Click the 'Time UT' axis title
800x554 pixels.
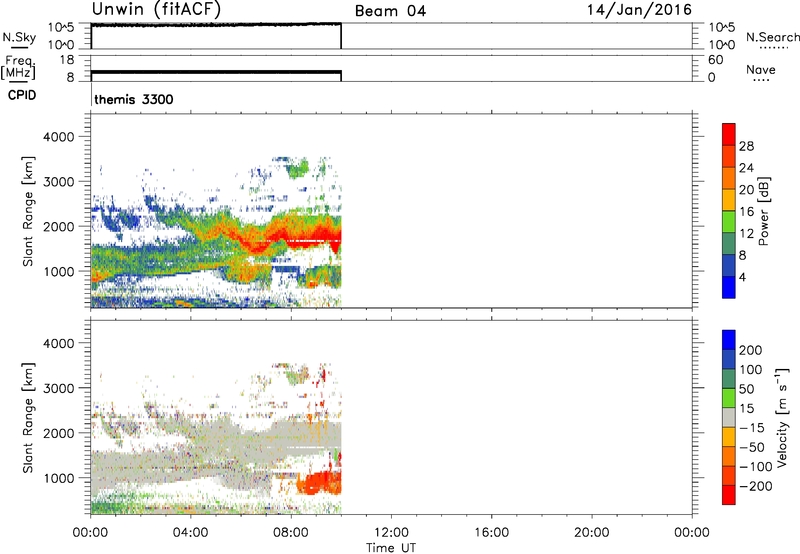(391, 548)
